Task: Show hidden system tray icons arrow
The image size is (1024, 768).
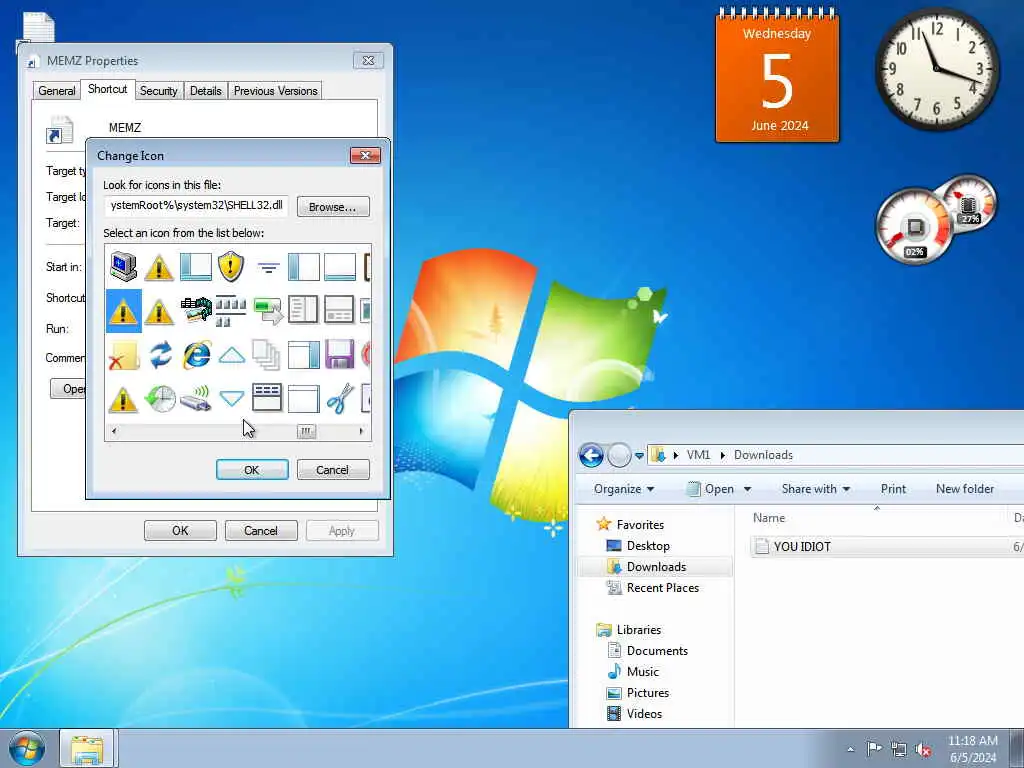Action: (x=850, y=750)
